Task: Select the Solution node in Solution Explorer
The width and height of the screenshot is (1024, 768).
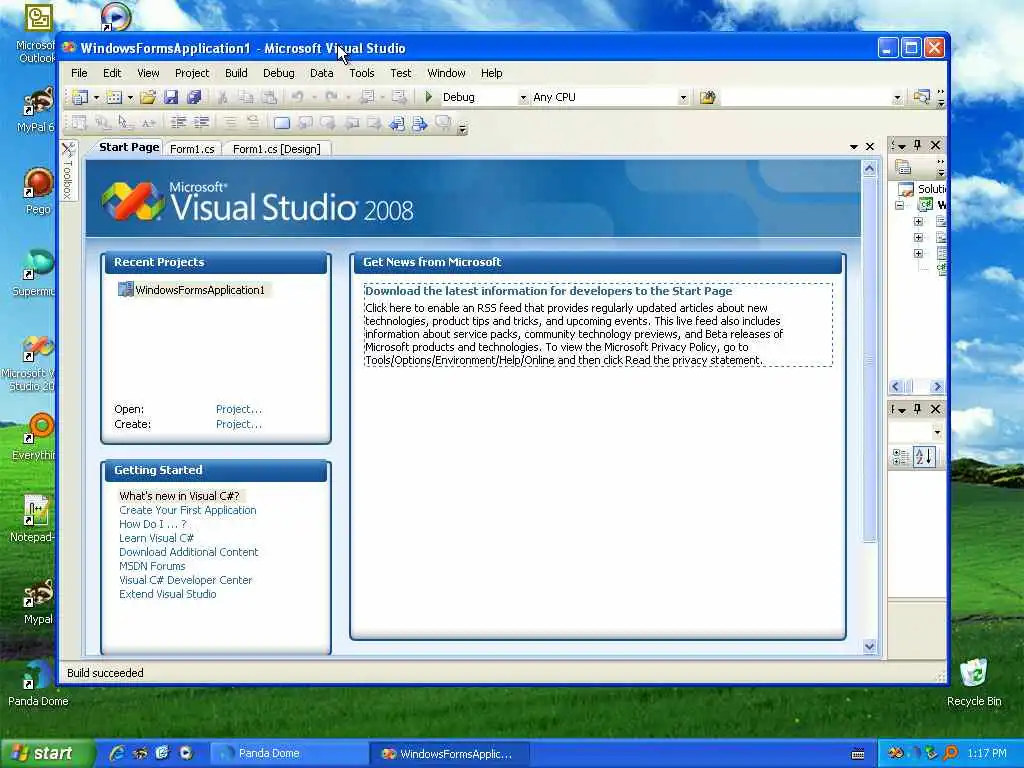Action: click(923, 189)
